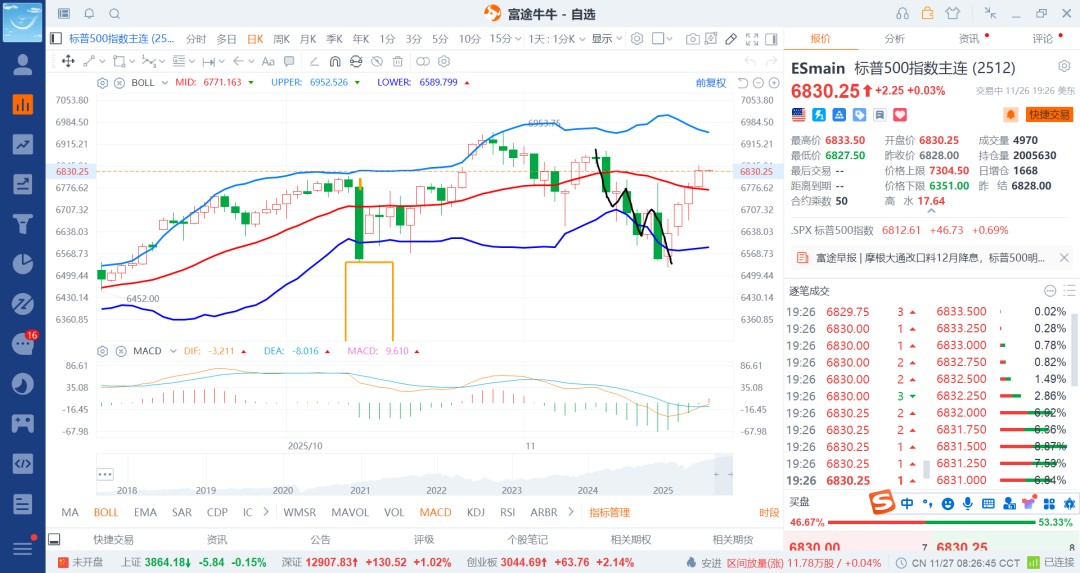Viewport: 1080px width, 573px height.
Task: Open the headset customer support icon
Action: [x=902, y=13]
